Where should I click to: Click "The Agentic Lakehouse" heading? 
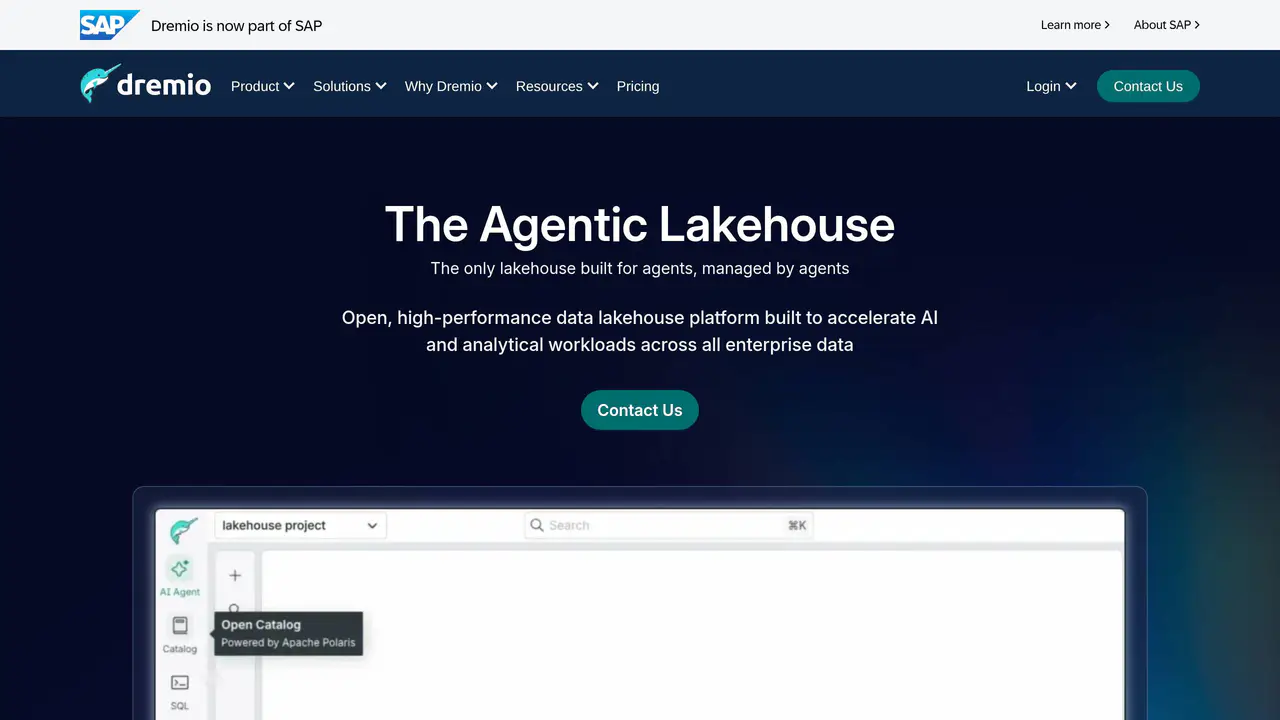[640, 224]
